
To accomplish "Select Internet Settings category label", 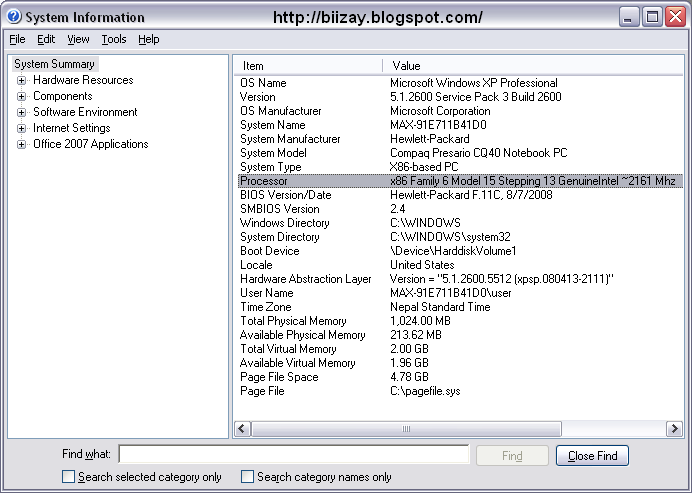I will pos(71,128).
